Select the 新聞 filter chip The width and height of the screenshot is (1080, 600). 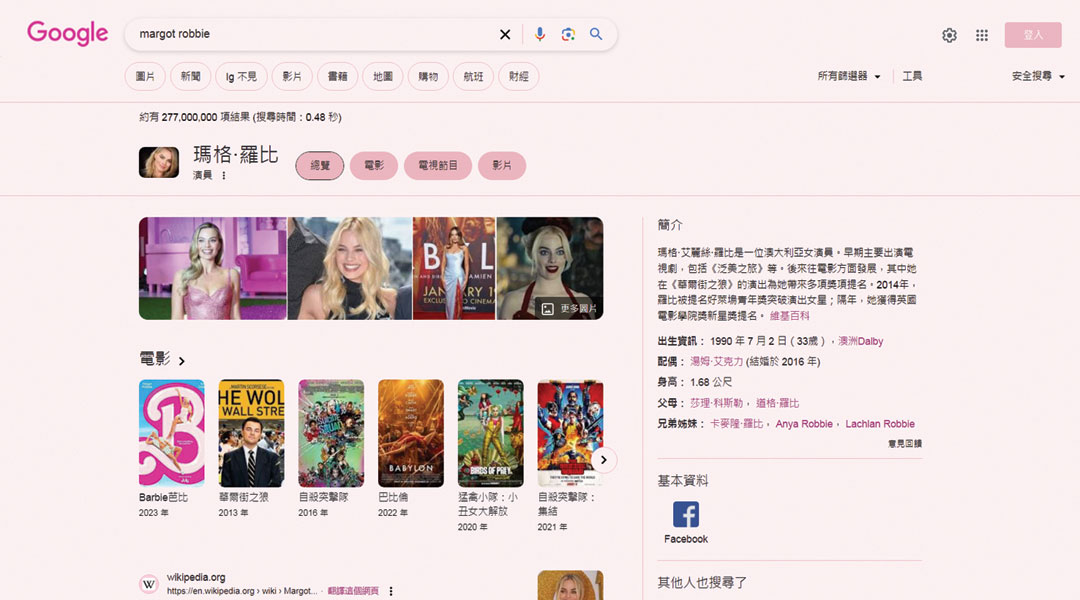coord(190,76)
